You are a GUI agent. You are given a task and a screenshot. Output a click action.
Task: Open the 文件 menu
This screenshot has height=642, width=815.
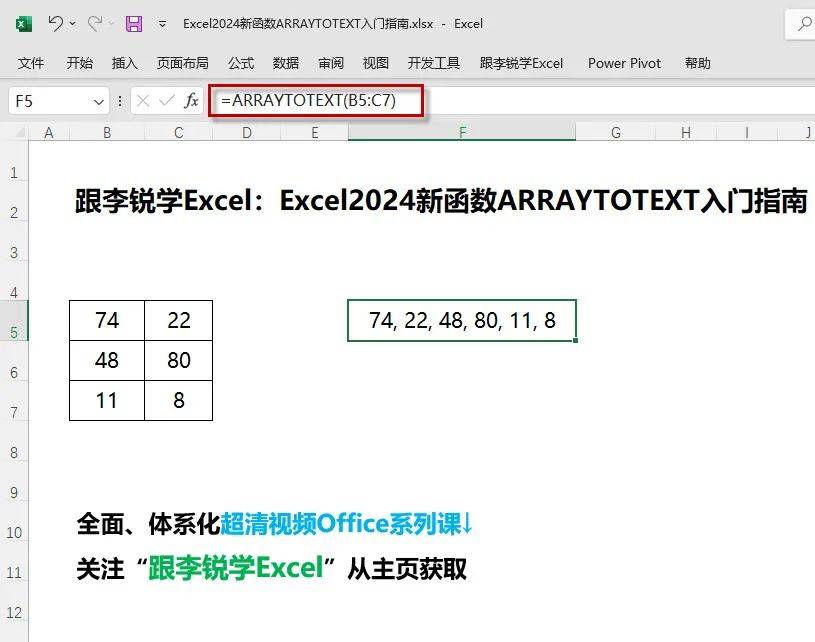[x=31, y=63]
